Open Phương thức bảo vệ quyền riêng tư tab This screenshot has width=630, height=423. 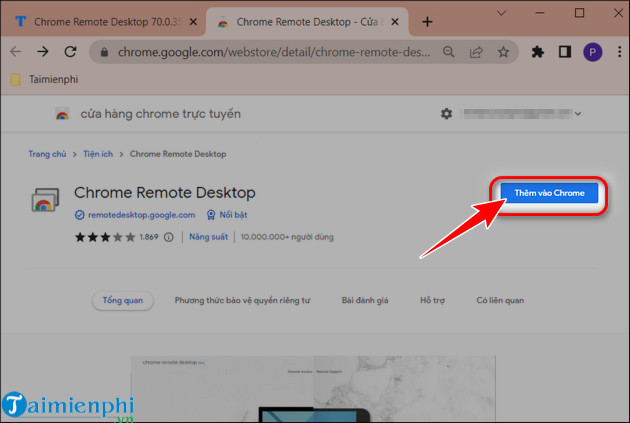[x=242, y=300]
